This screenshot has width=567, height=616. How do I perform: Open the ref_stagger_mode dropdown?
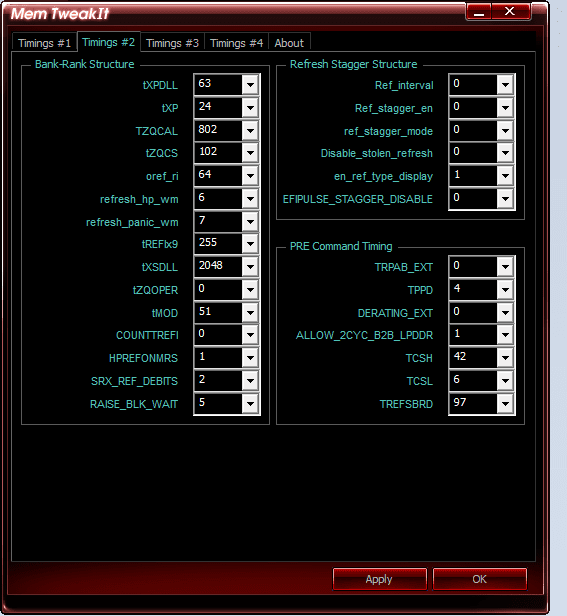pos(505,130)
